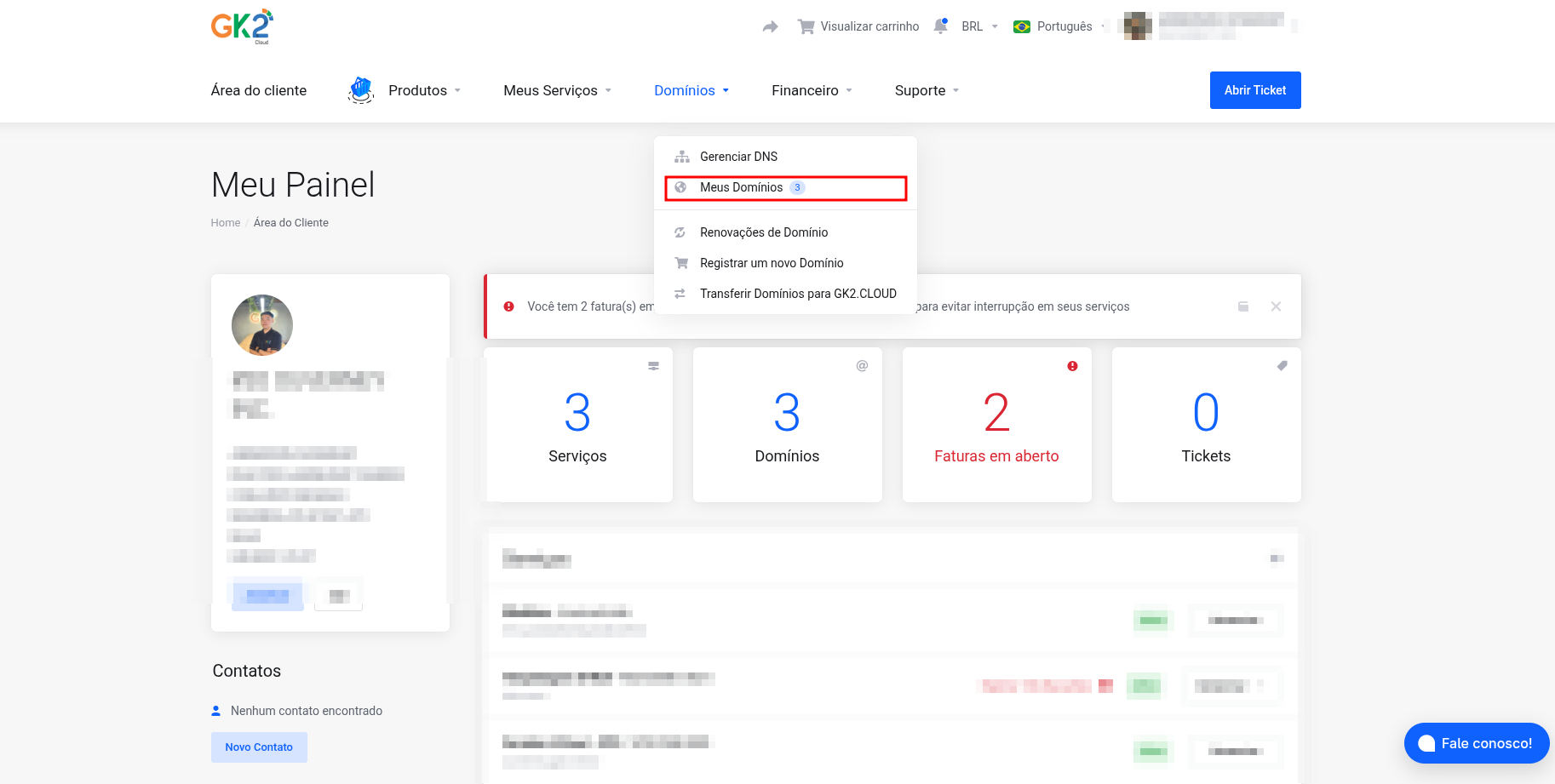Click the globe icon beside Meus Domínios
The width and height of the screenshot is (1555, 784).
point(680,187)
